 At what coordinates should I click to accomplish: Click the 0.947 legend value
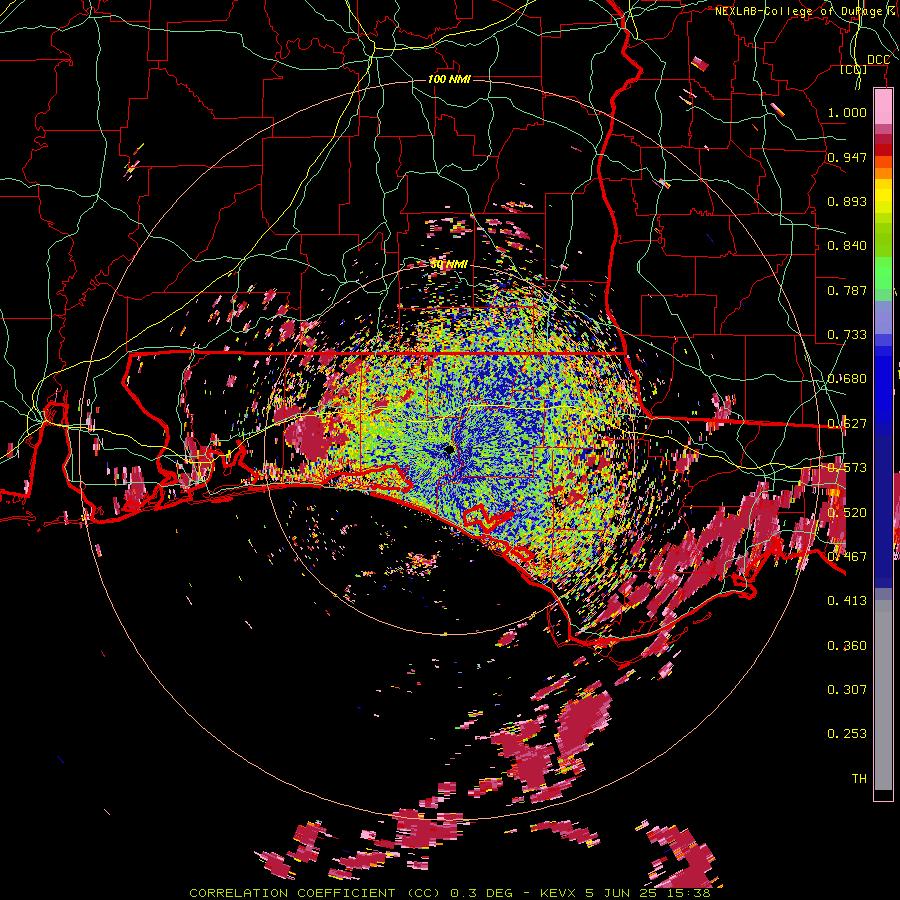847,157
